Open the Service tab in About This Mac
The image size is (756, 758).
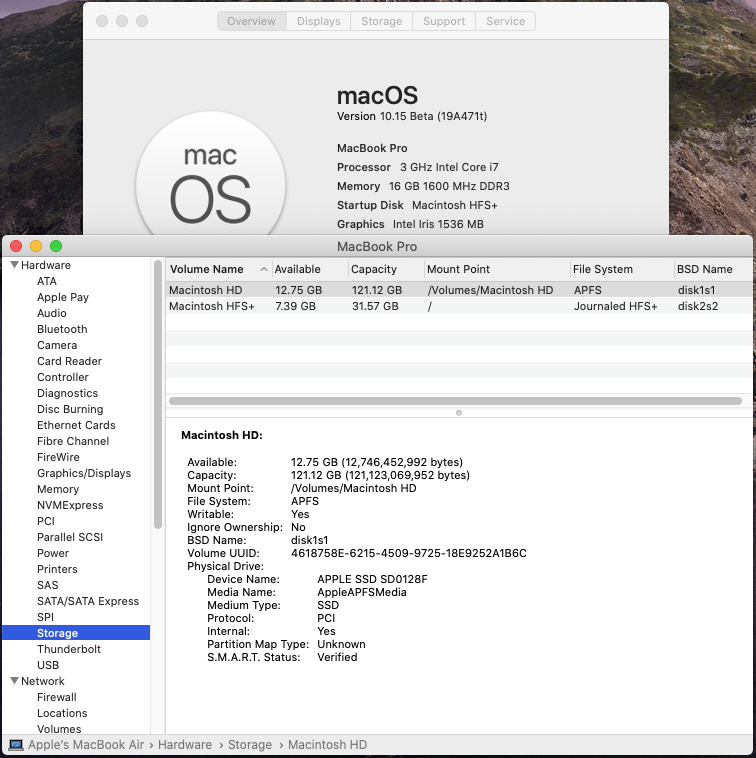click(506, 21)
